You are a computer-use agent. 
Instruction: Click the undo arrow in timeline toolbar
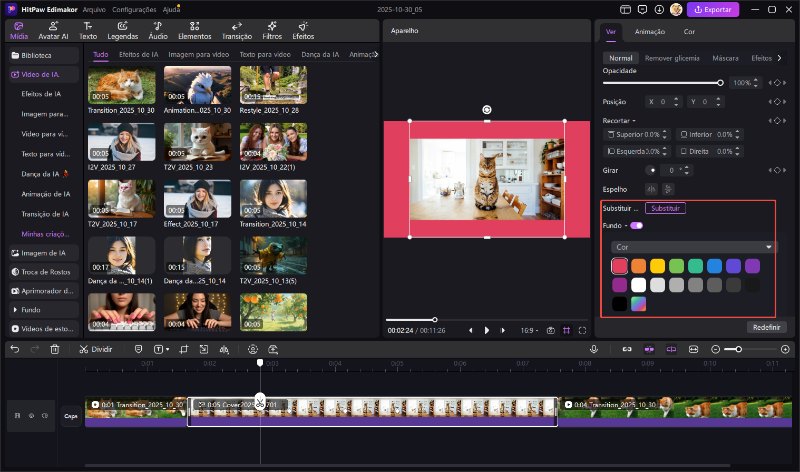click(15, 349)
